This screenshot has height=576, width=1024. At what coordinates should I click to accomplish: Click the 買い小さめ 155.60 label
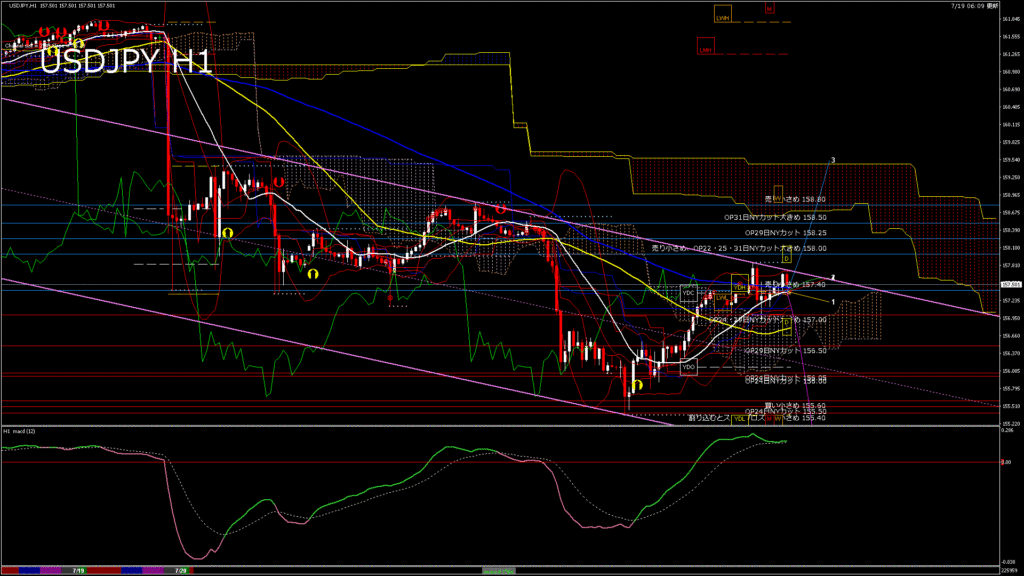tap(795, 405)
